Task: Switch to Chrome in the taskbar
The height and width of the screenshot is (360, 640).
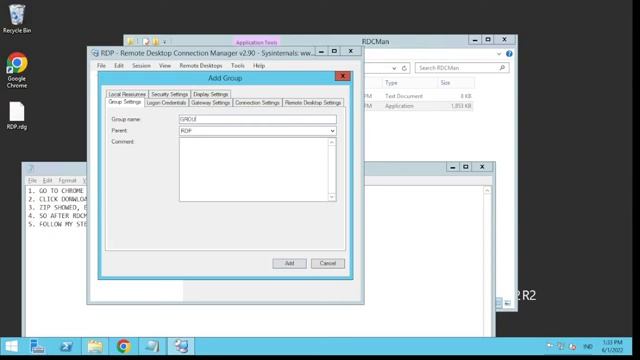Action: 124,347
